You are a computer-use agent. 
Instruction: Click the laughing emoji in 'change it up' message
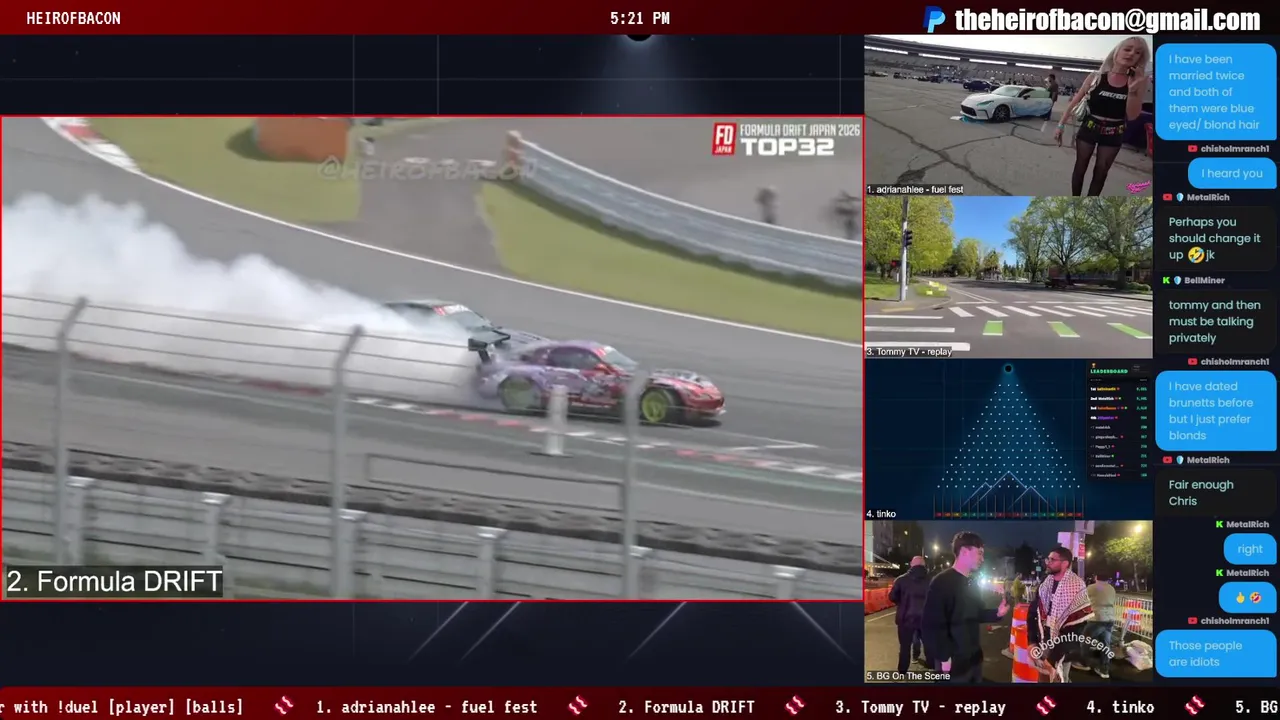(1196, 255)
